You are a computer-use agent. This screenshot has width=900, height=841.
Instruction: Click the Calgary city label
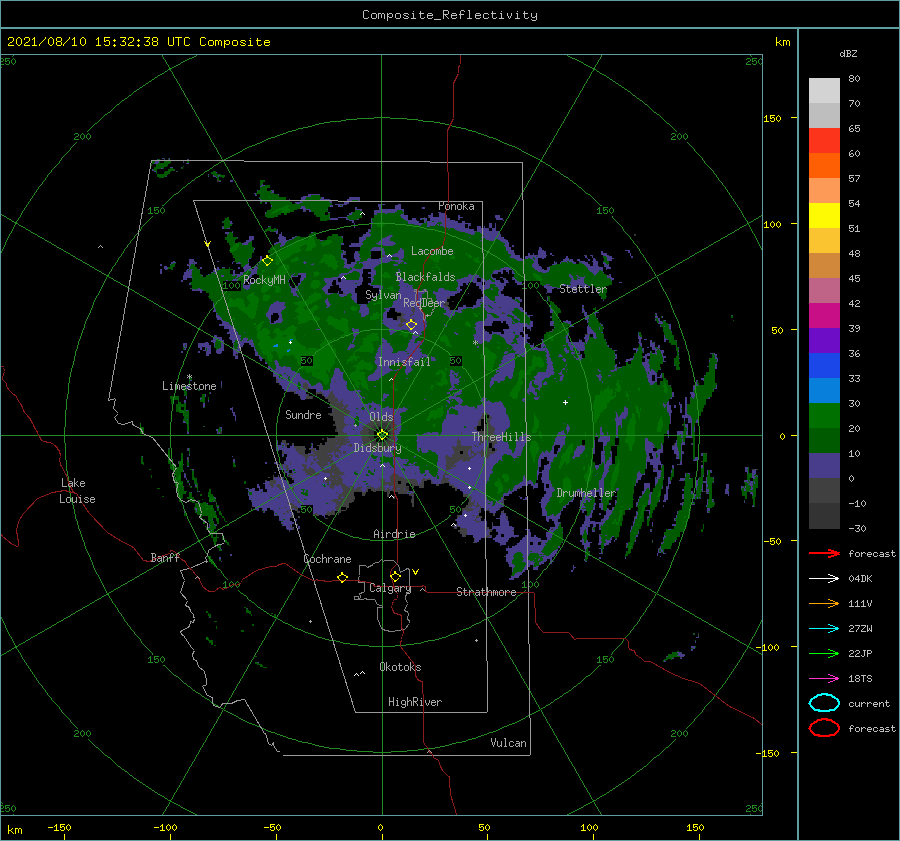tap(390, 588)
